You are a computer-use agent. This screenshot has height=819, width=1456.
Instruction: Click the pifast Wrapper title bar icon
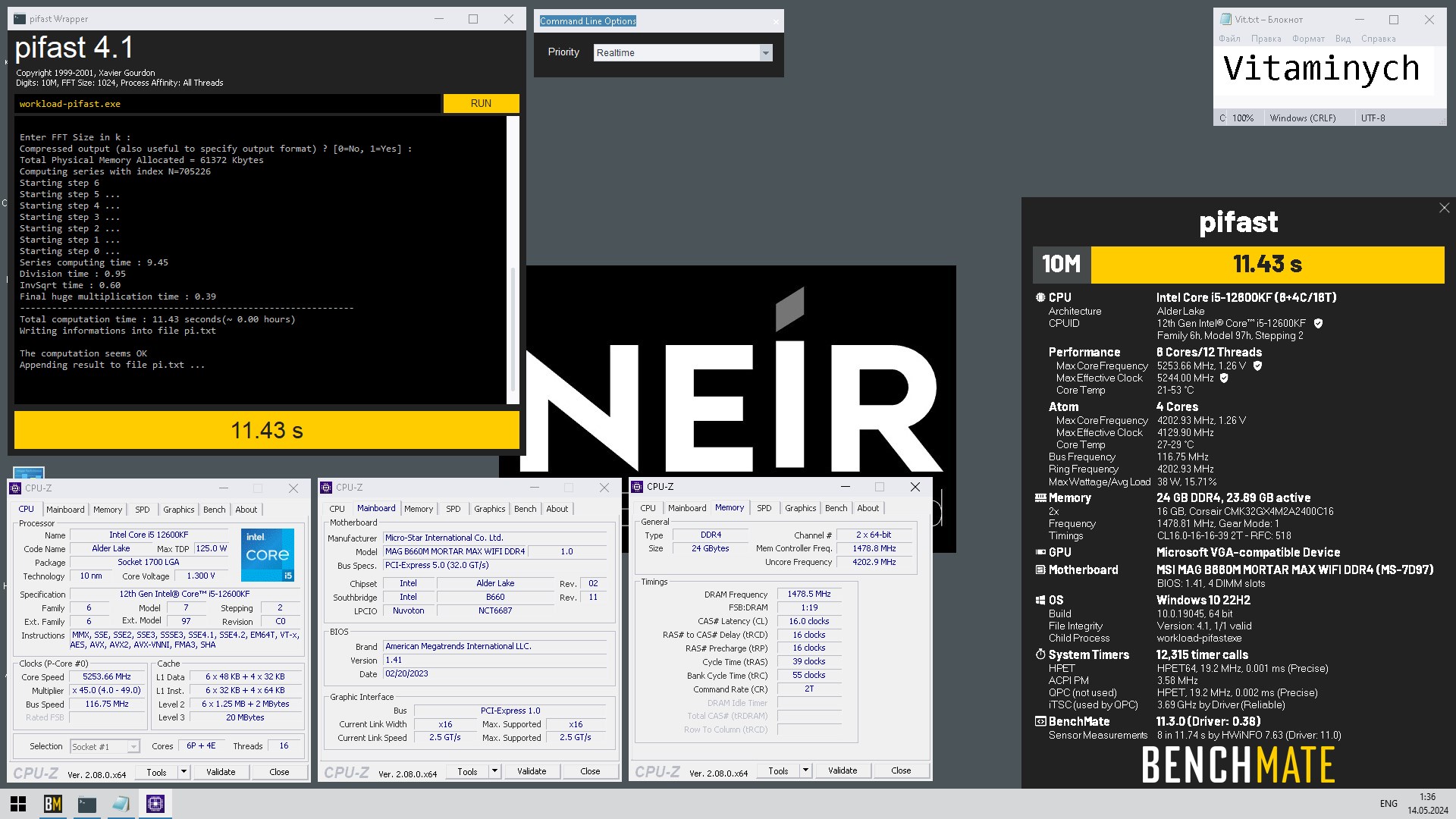point(20,19)
